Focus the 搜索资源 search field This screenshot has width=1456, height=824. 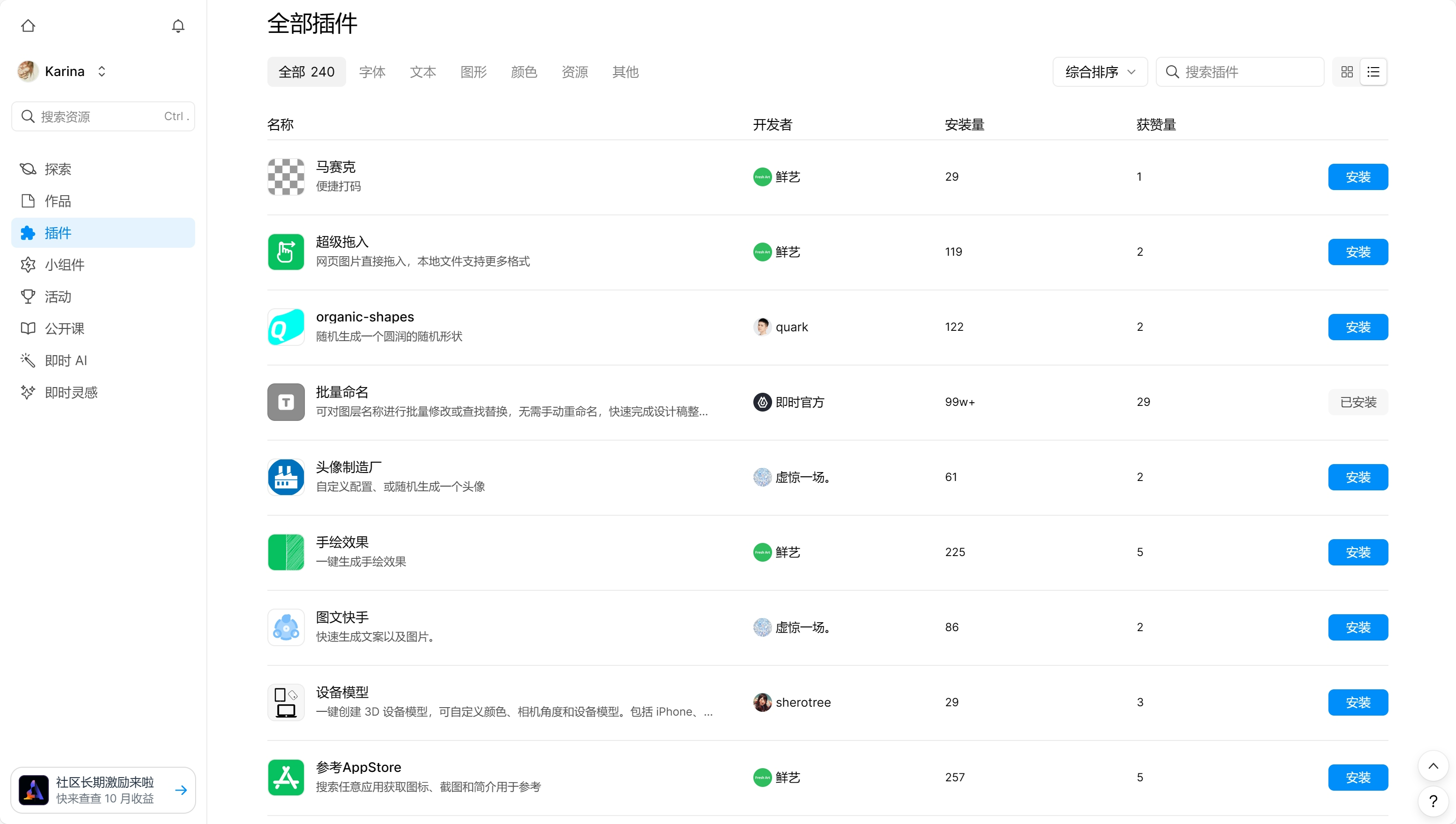click(x=103, y=116)
